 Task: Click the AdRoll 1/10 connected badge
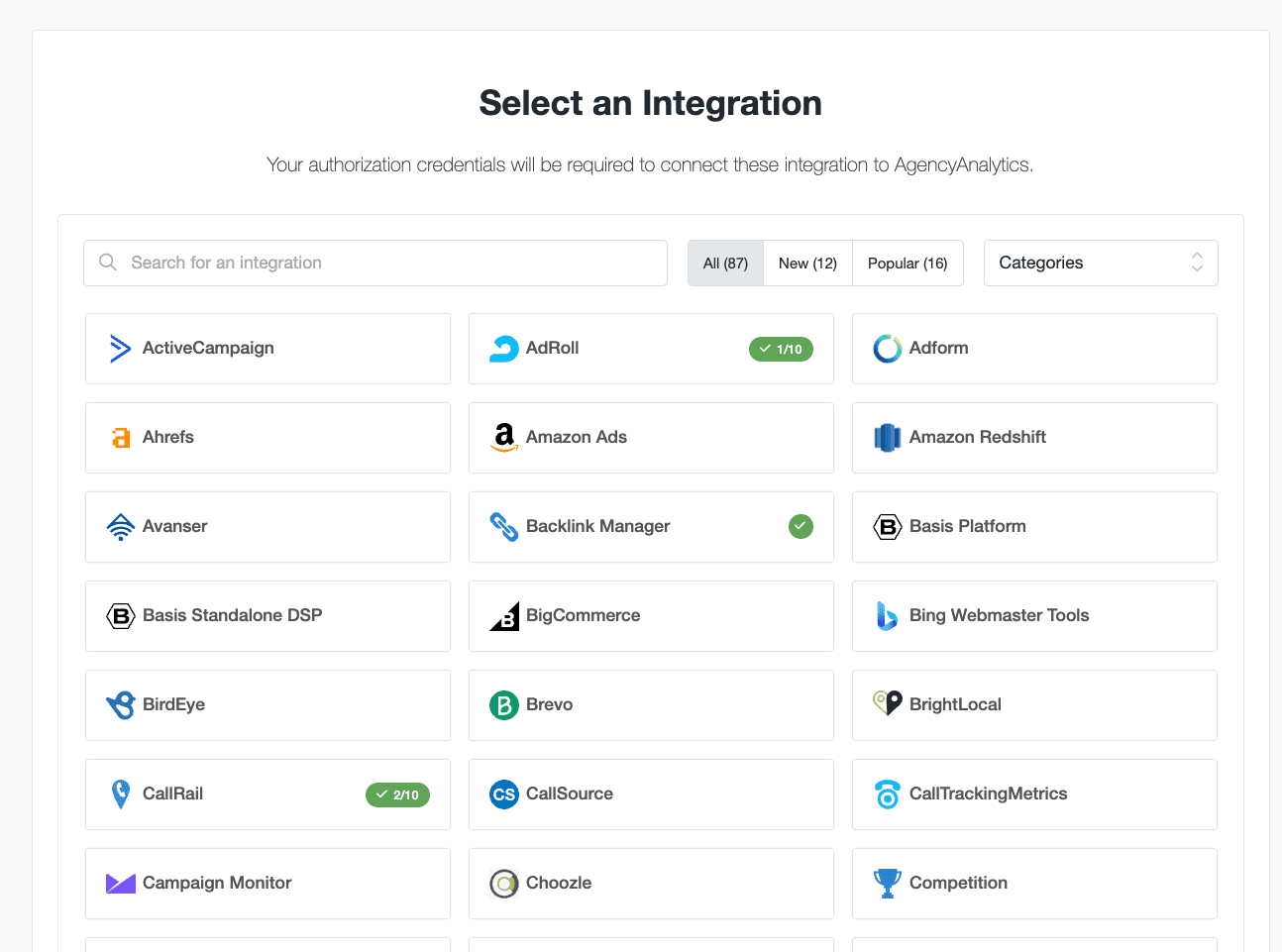coord(781,350)
